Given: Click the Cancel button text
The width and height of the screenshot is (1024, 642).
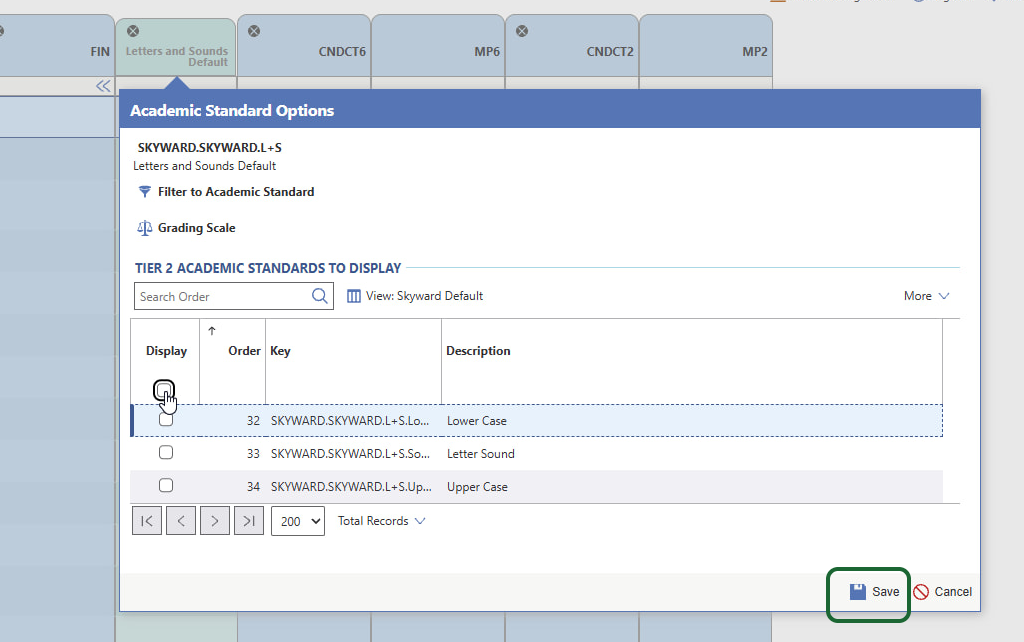Looking at the screenshot, I should click(953, 592).
